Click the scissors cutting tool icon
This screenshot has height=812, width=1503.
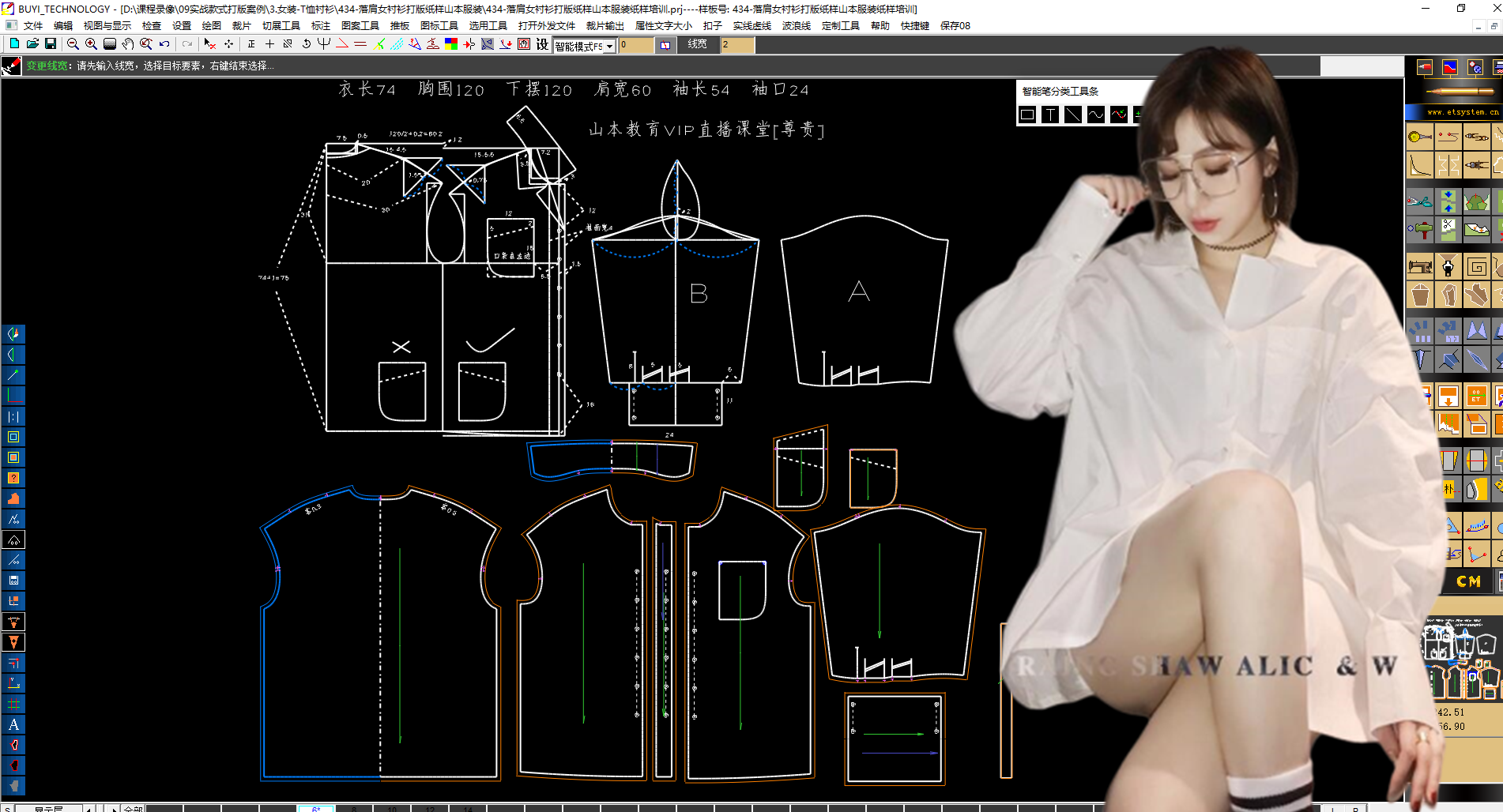[x=1420, y=201]
